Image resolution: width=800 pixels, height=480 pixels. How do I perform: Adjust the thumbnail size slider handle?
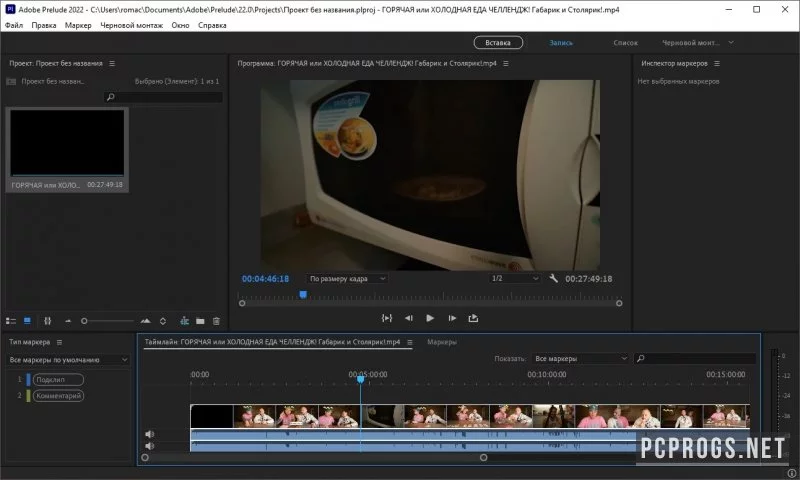(x=84, y=321)
